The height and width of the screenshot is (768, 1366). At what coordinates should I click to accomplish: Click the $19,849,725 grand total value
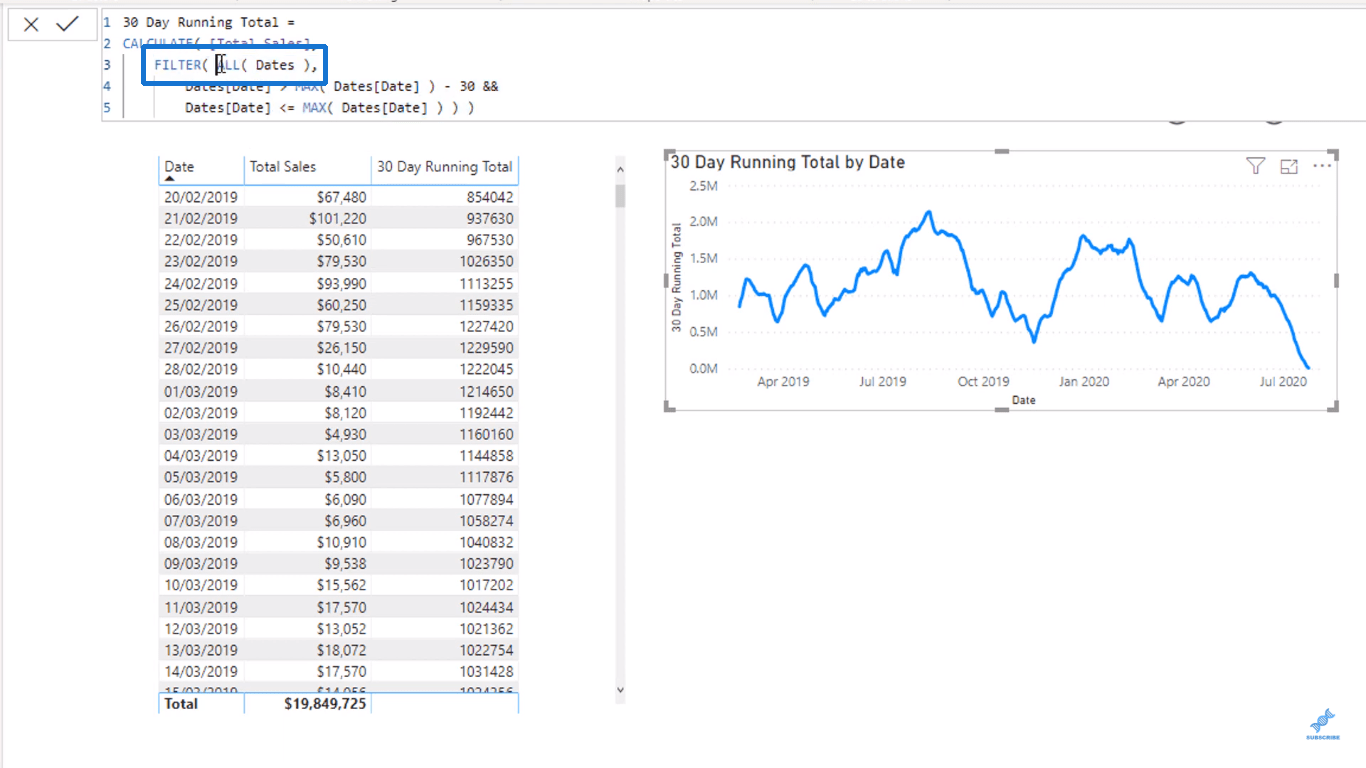pos(325,703)
